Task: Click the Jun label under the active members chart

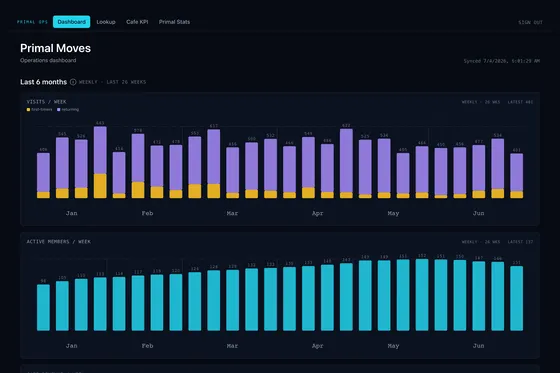Action: tap(479, 346)
